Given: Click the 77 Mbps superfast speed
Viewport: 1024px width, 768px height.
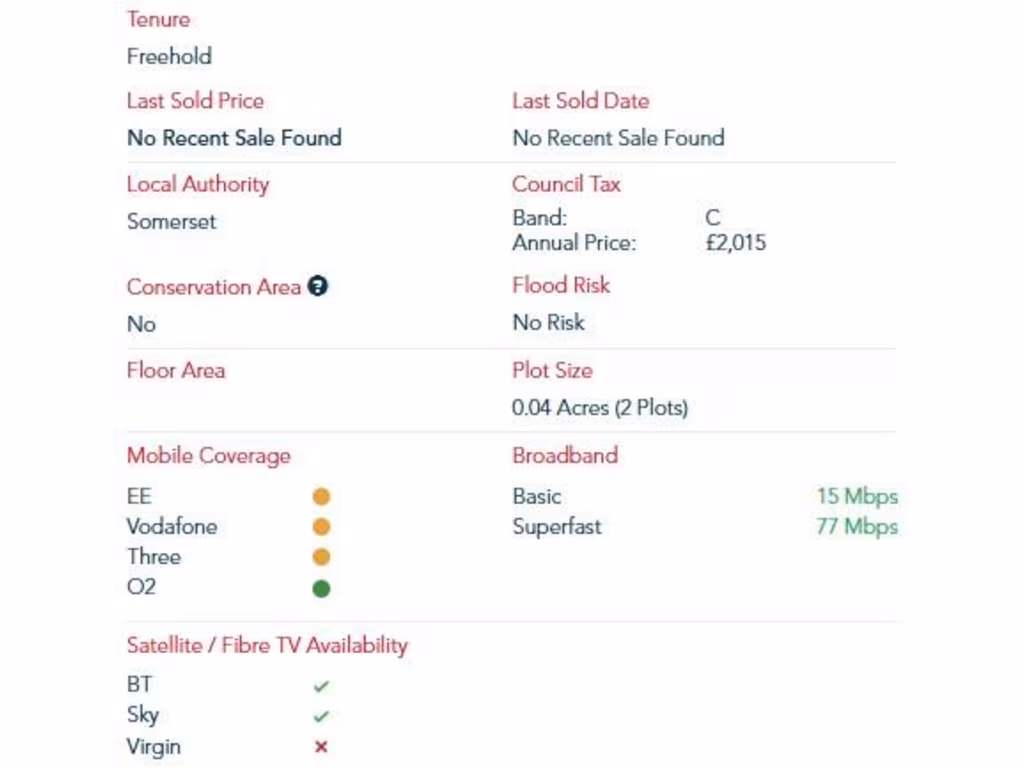Looking at the screenshot, I should (x=856, y=527).
